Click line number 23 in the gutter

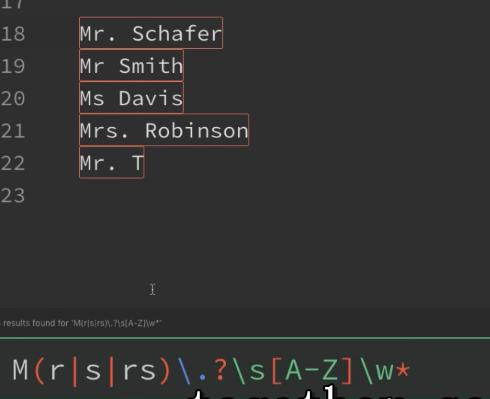[x=13, y=196]
